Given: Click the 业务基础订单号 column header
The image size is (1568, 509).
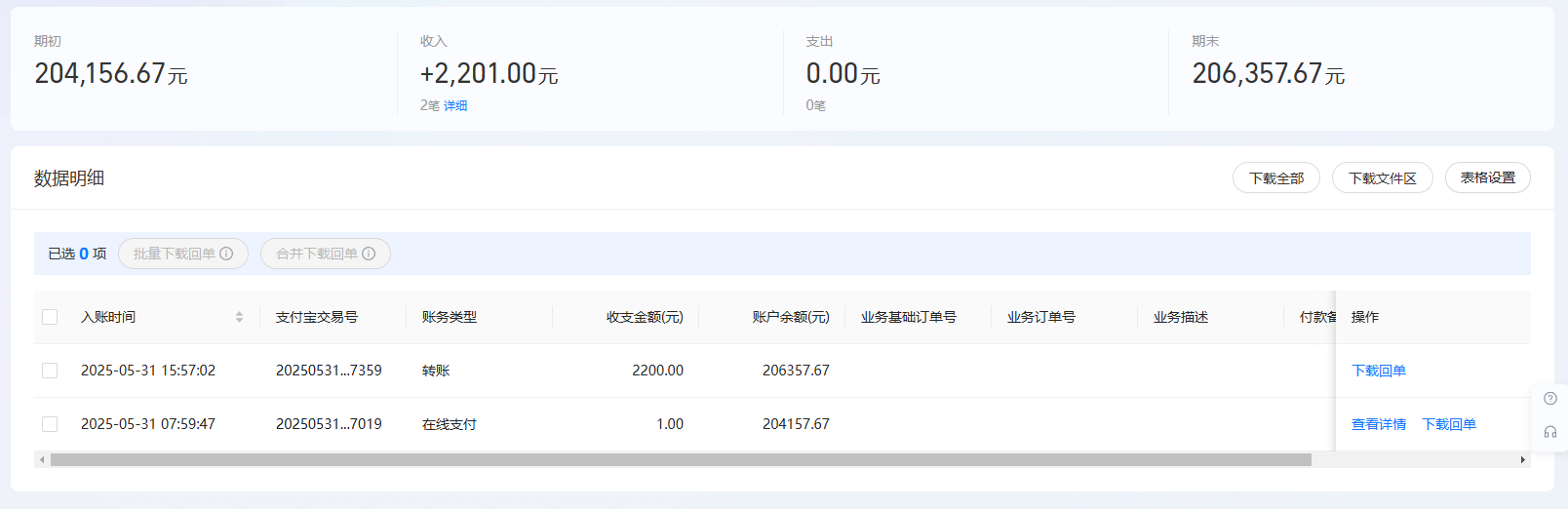Looking at the screenshot, I should [909, 317].
